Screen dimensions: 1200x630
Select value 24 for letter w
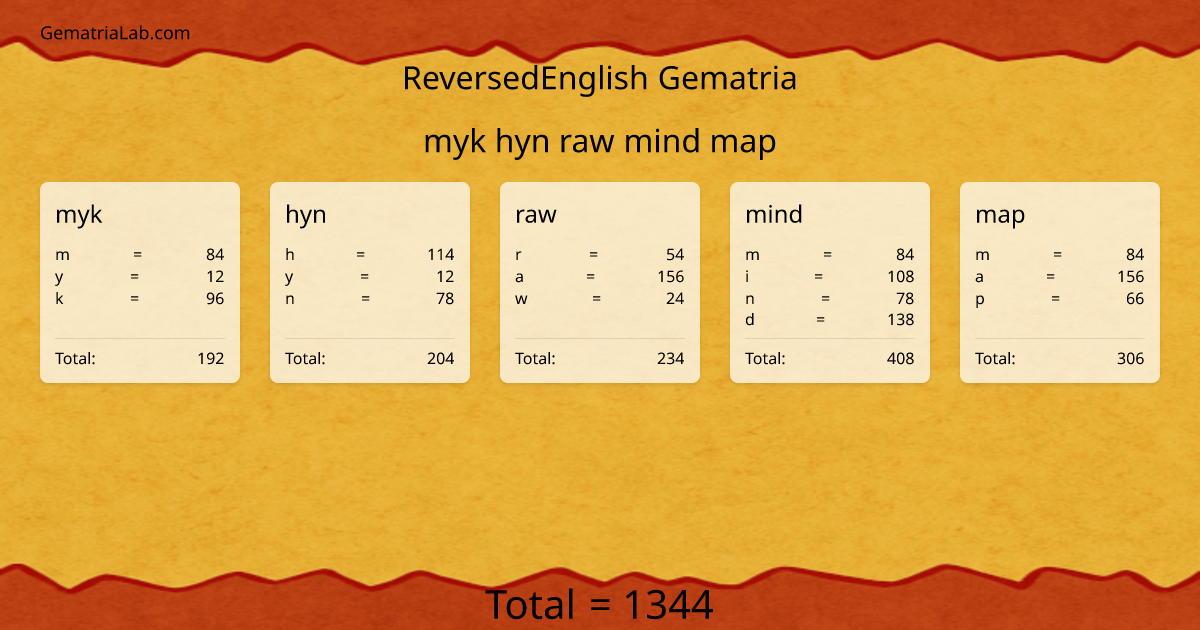click(675, 299)
